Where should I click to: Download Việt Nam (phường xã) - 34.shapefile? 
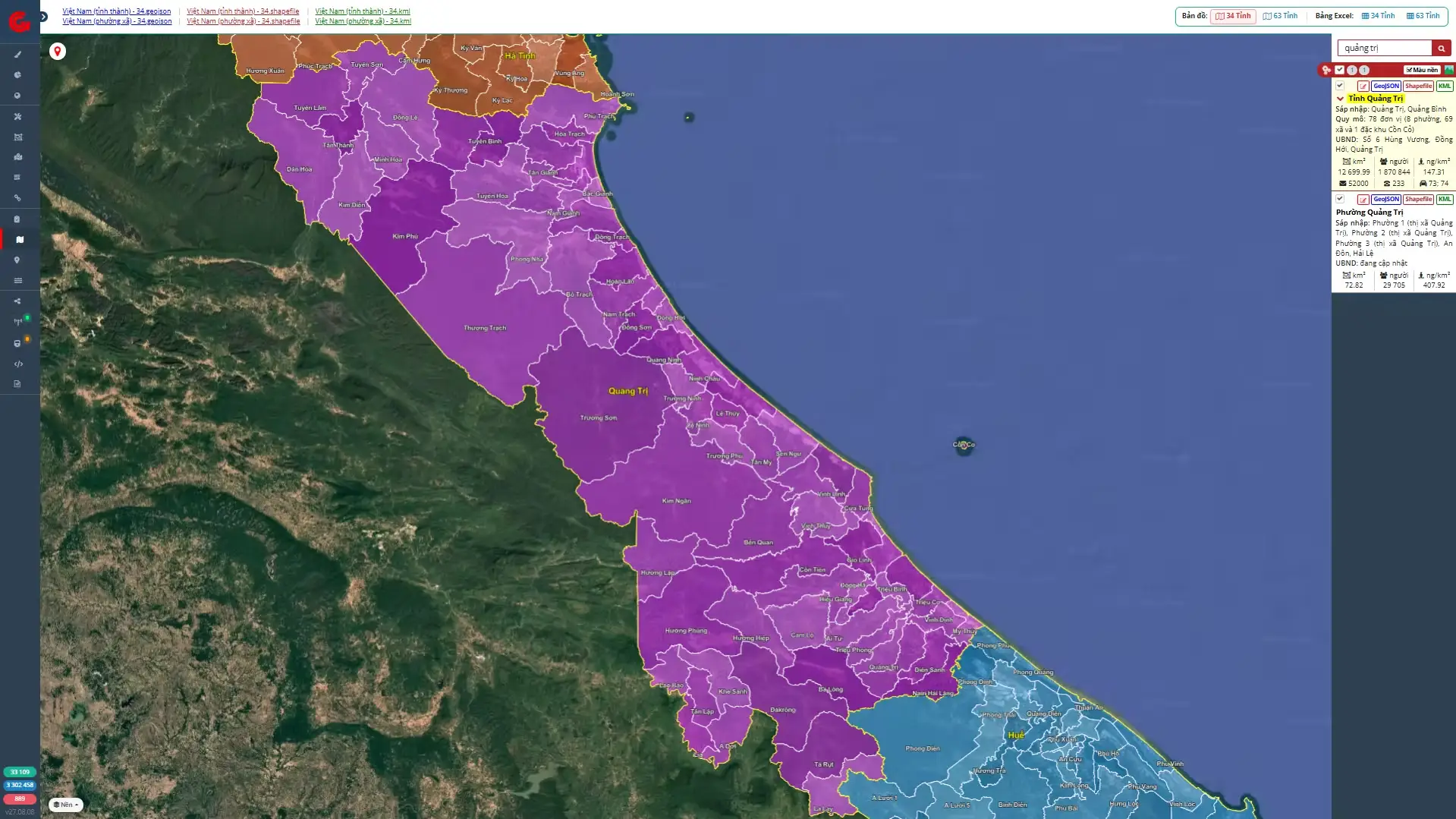(x=243, y=21)
